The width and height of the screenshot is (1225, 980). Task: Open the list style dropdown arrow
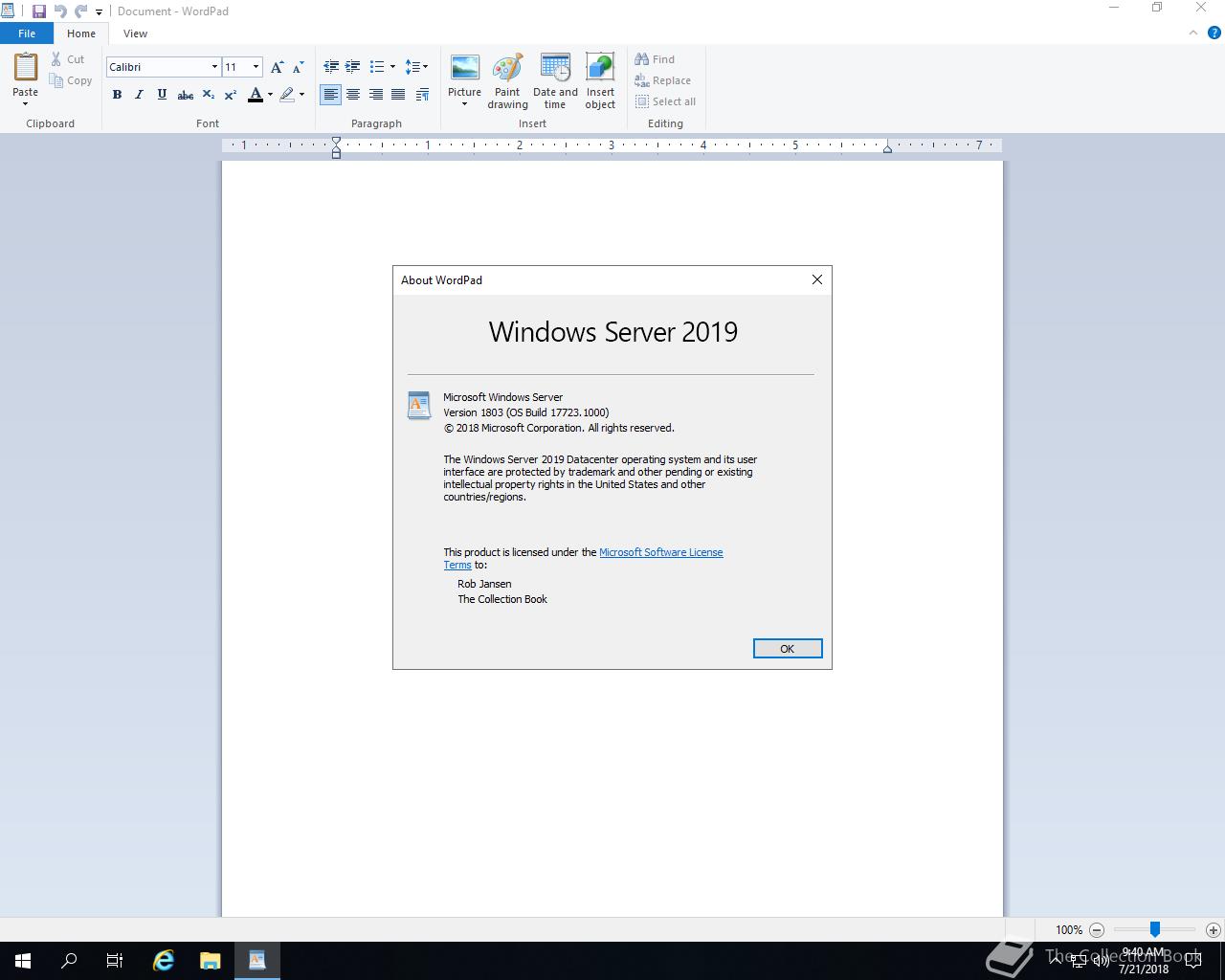pyautogui.click(x=392, y=67)
